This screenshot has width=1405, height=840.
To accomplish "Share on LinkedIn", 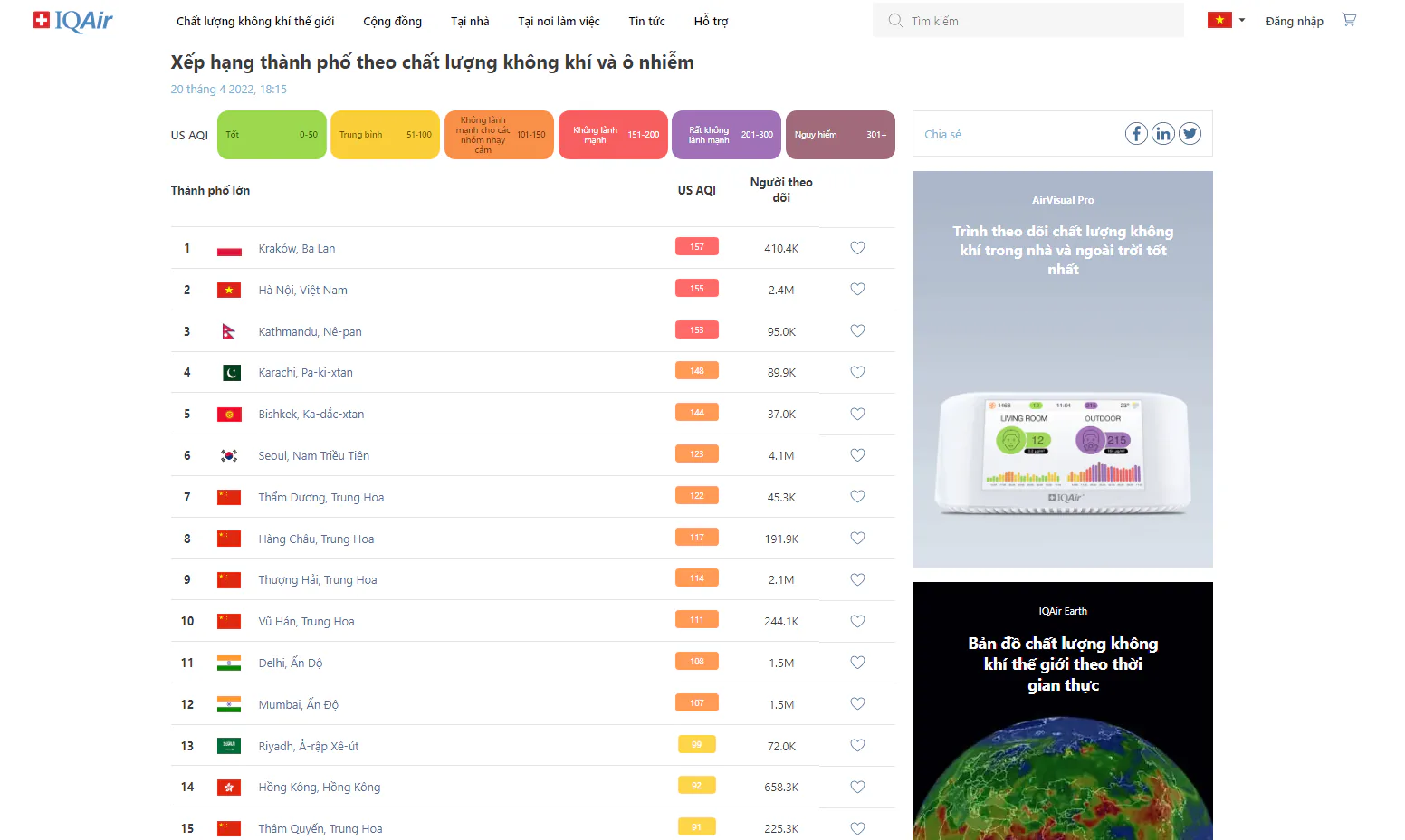I will (x=1163, y=134).
